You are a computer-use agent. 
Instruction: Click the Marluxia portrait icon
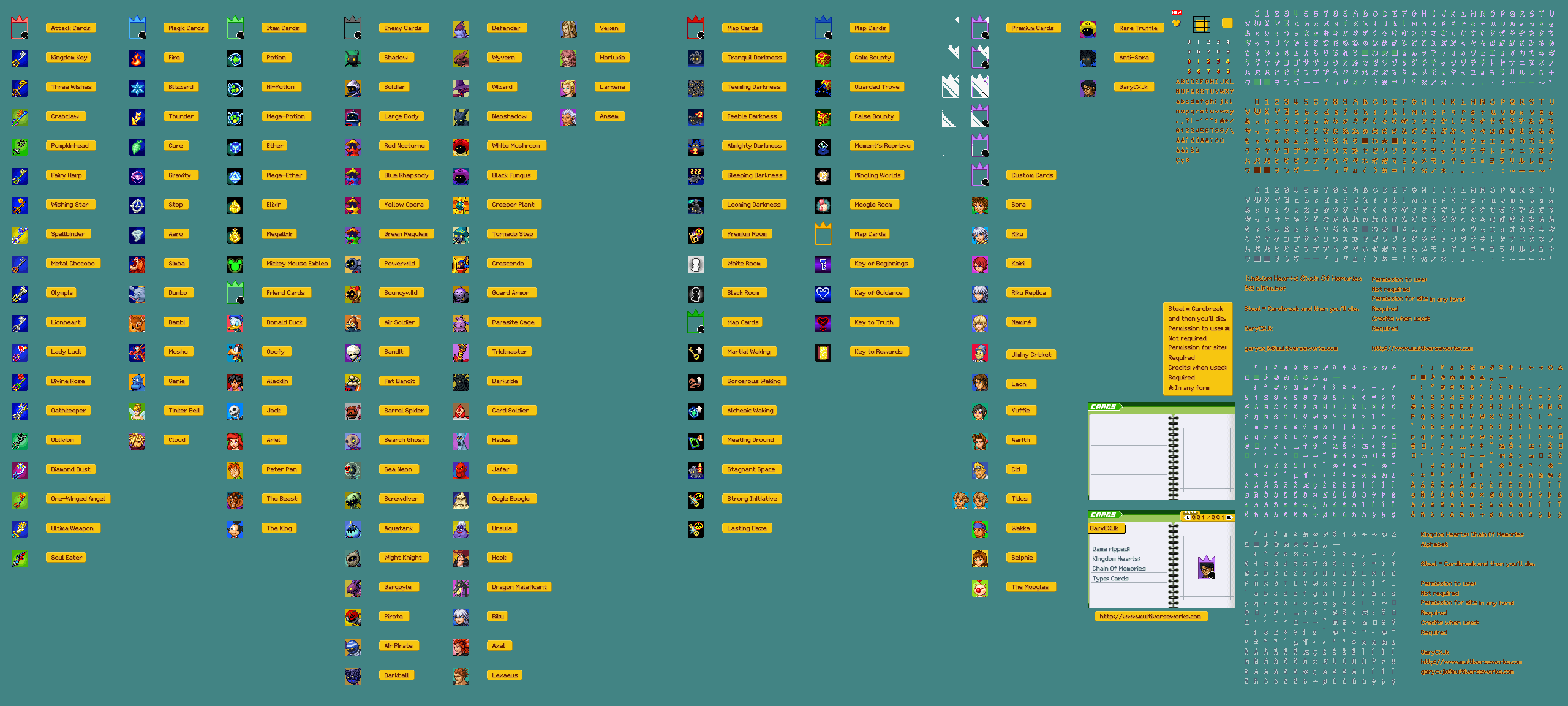[x=568, y=58]
